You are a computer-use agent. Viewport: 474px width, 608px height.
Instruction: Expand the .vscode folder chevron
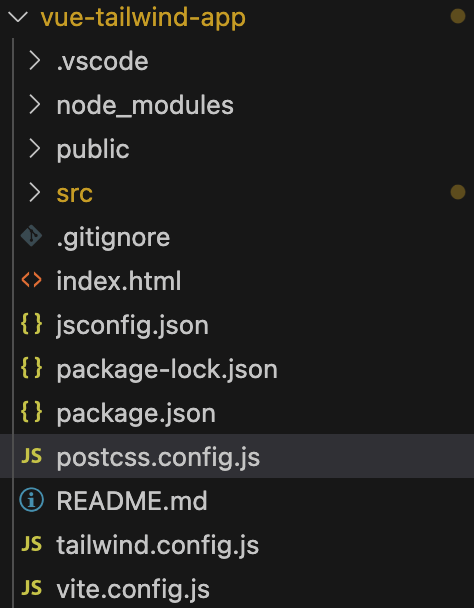(x=35, y=61)
